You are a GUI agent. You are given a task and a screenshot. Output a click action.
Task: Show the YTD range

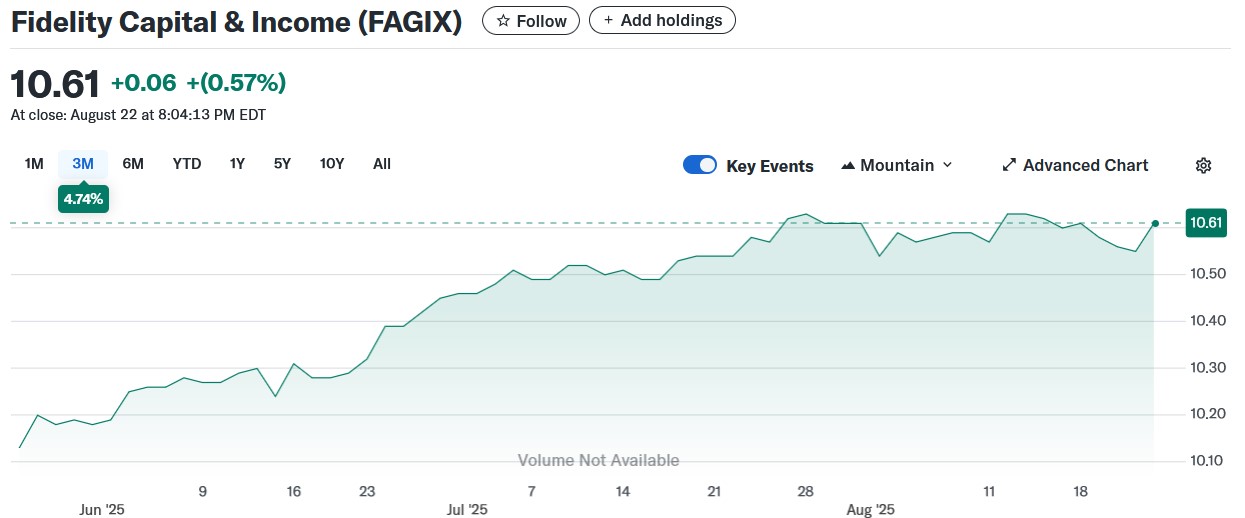pyautogui.click(x=187, y=164)
